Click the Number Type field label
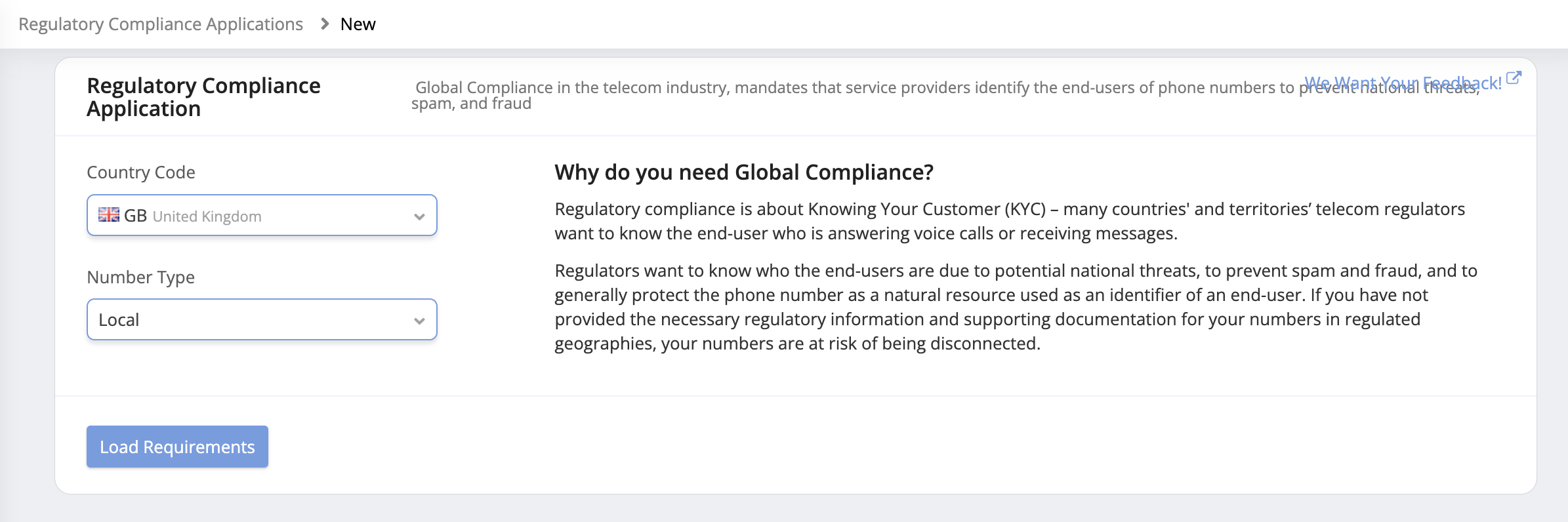The width and height of the screenshot is (1568, 522). click(x=141, y=277)
